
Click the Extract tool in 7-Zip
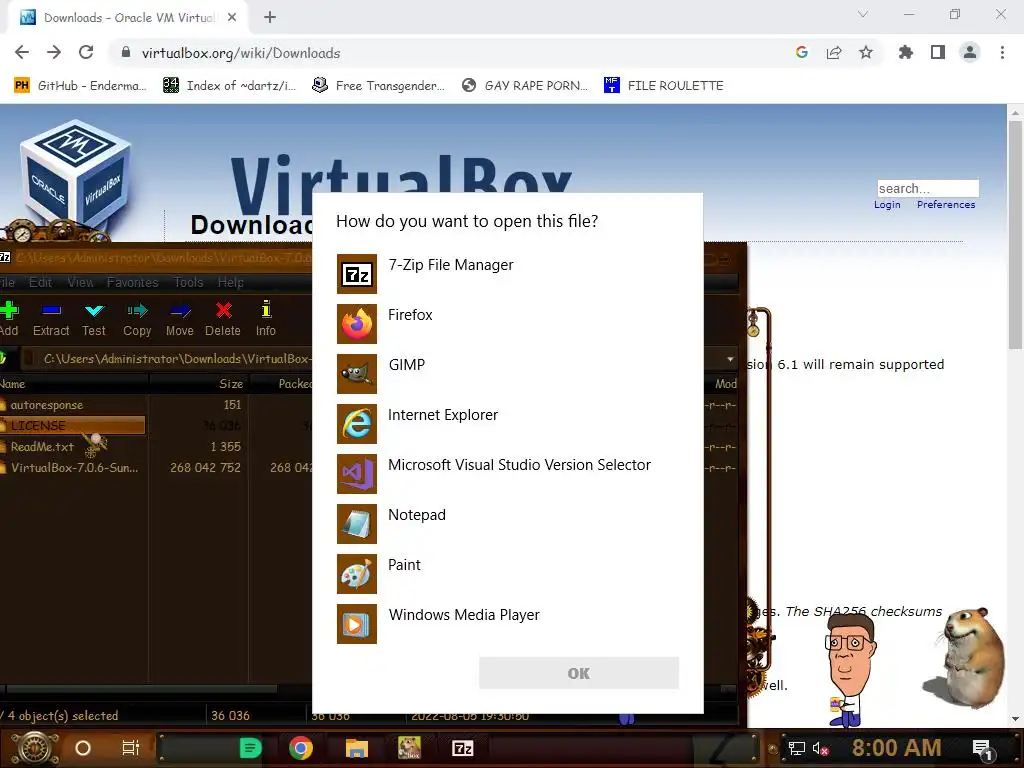(x=51, y=319)
